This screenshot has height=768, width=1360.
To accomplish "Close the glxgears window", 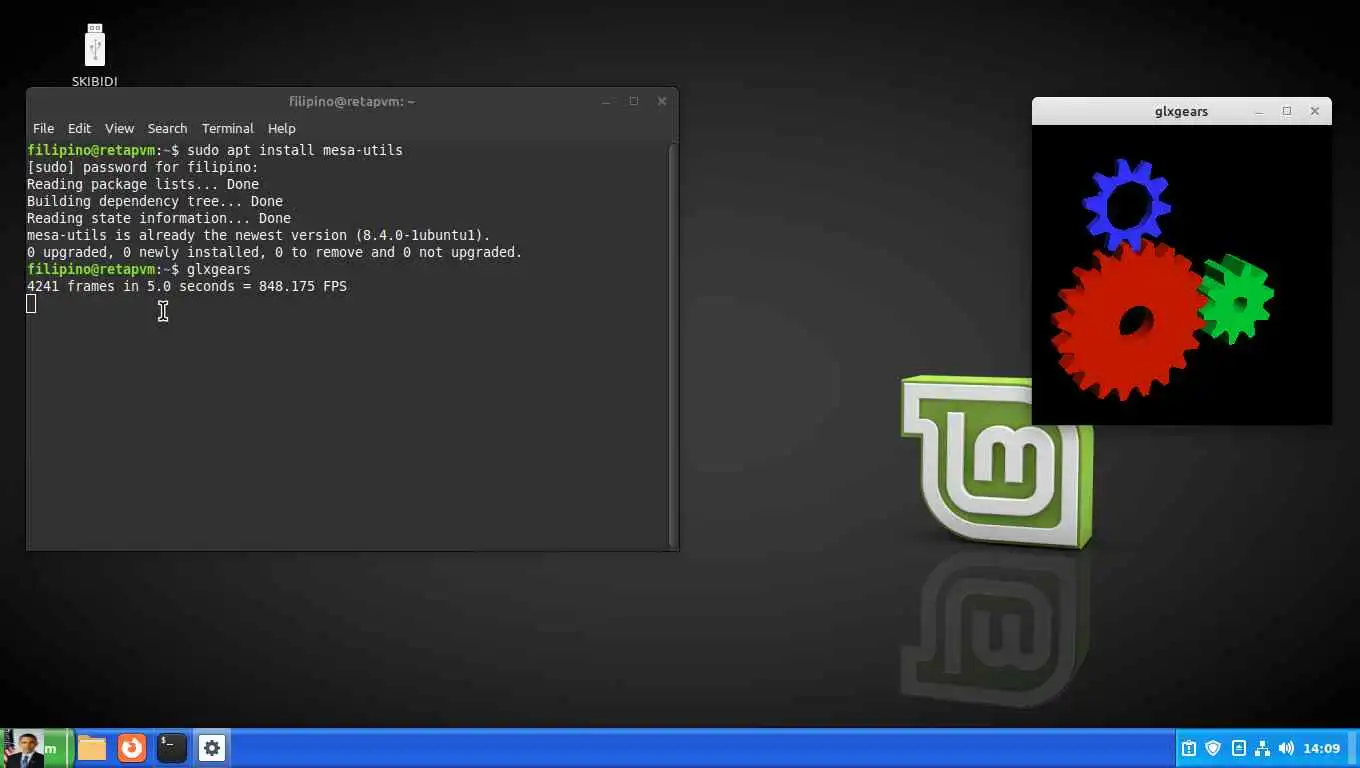I will [1314, 111].
